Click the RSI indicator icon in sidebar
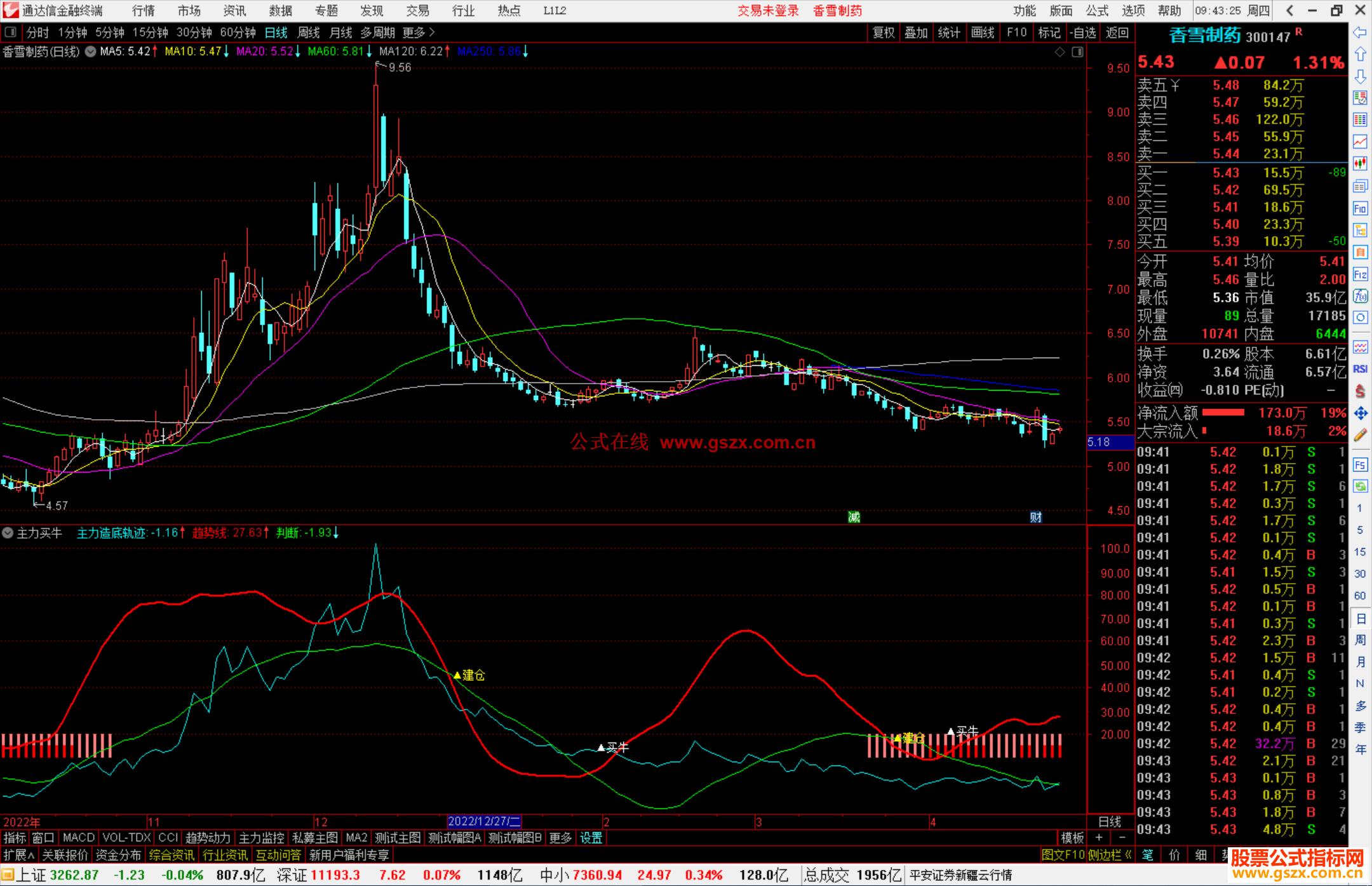 pos(1360,369)
